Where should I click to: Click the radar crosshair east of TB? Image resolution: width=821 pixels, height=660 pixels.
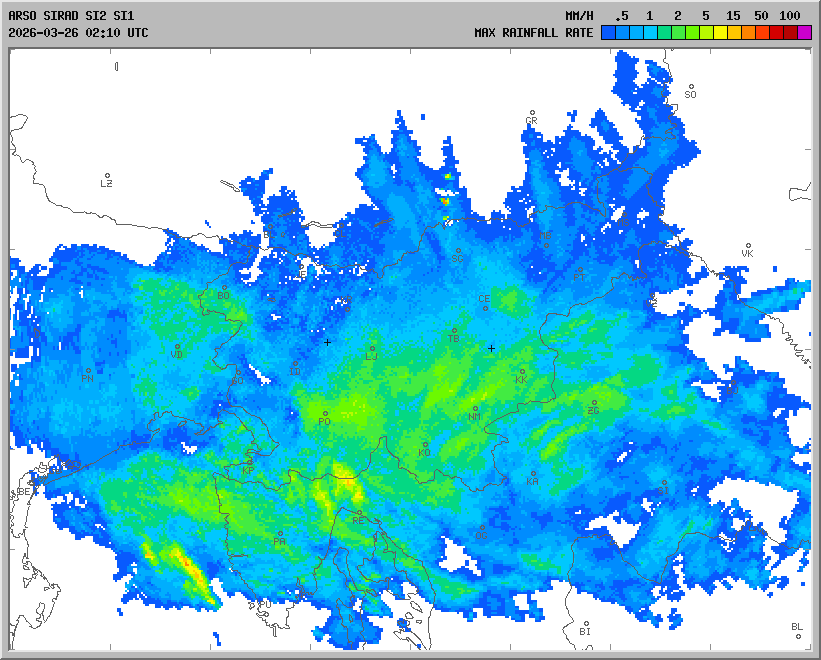(x=491, y=348)
